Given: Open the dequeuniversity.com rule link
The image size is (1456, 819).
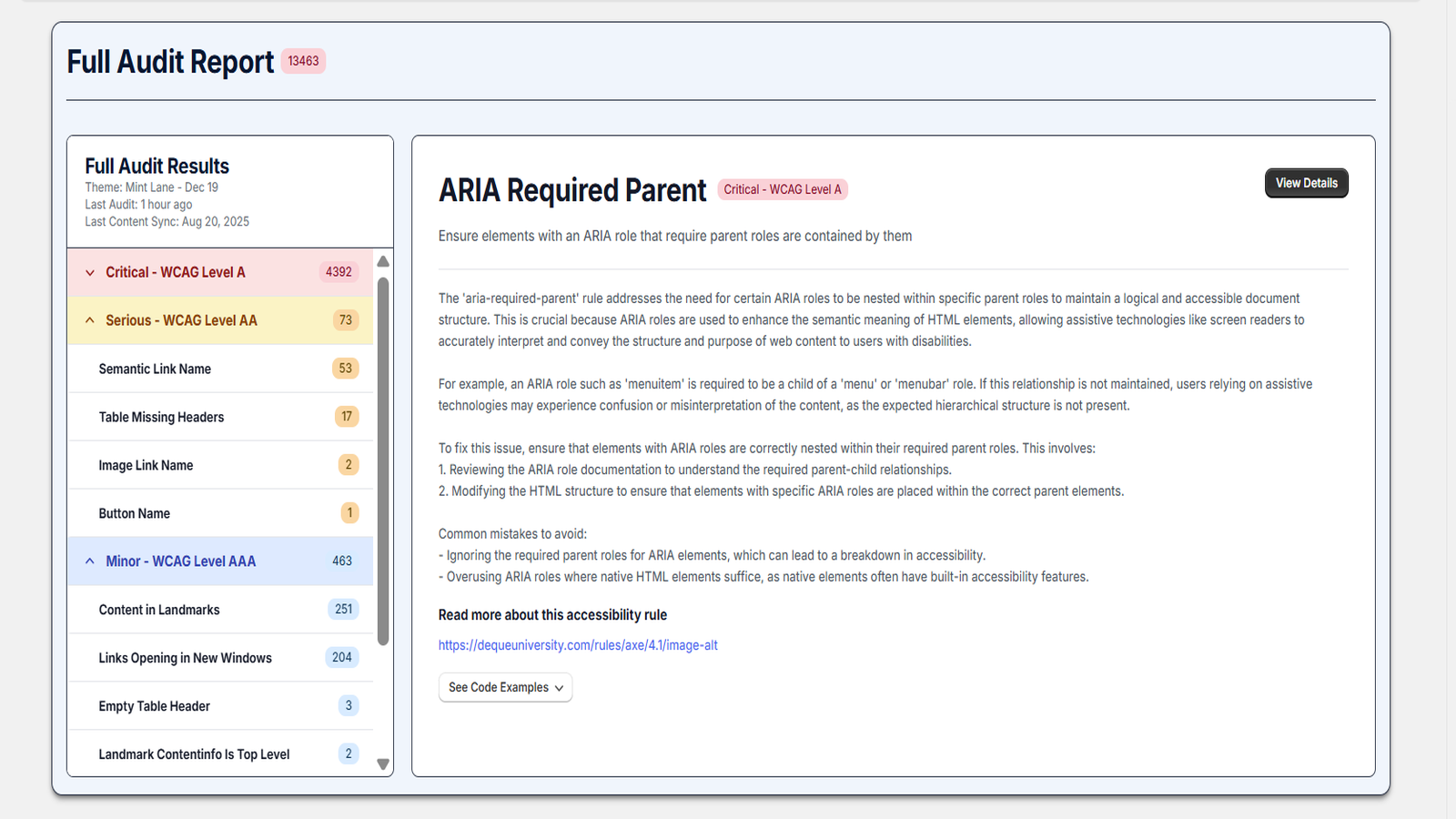Looking at the screenshot, I should 578,645.
